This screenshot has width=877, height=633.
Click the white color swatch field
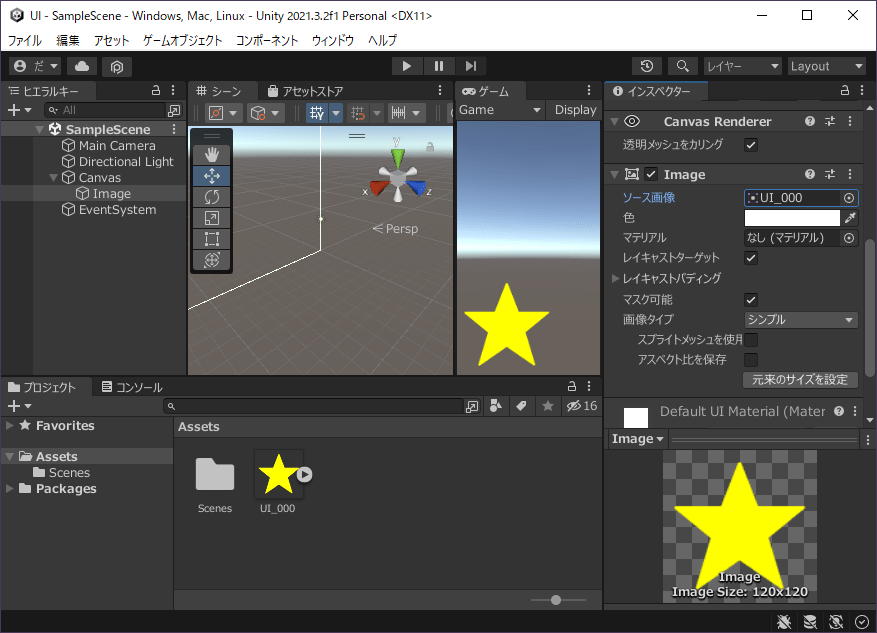(792, 218)
